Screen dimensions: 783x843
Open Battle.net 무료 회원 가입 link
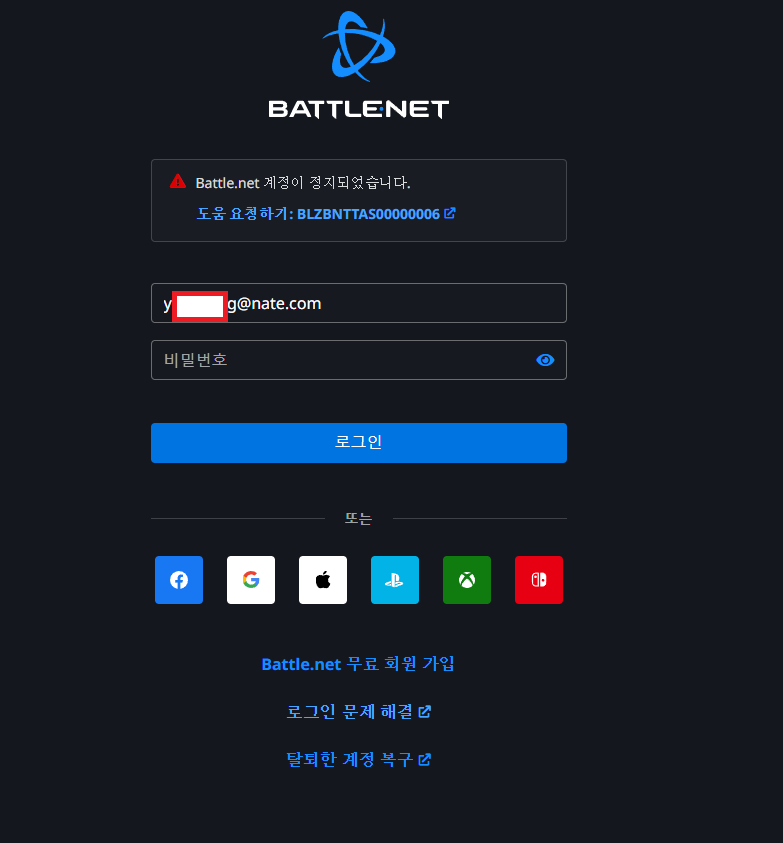point(358,663)
